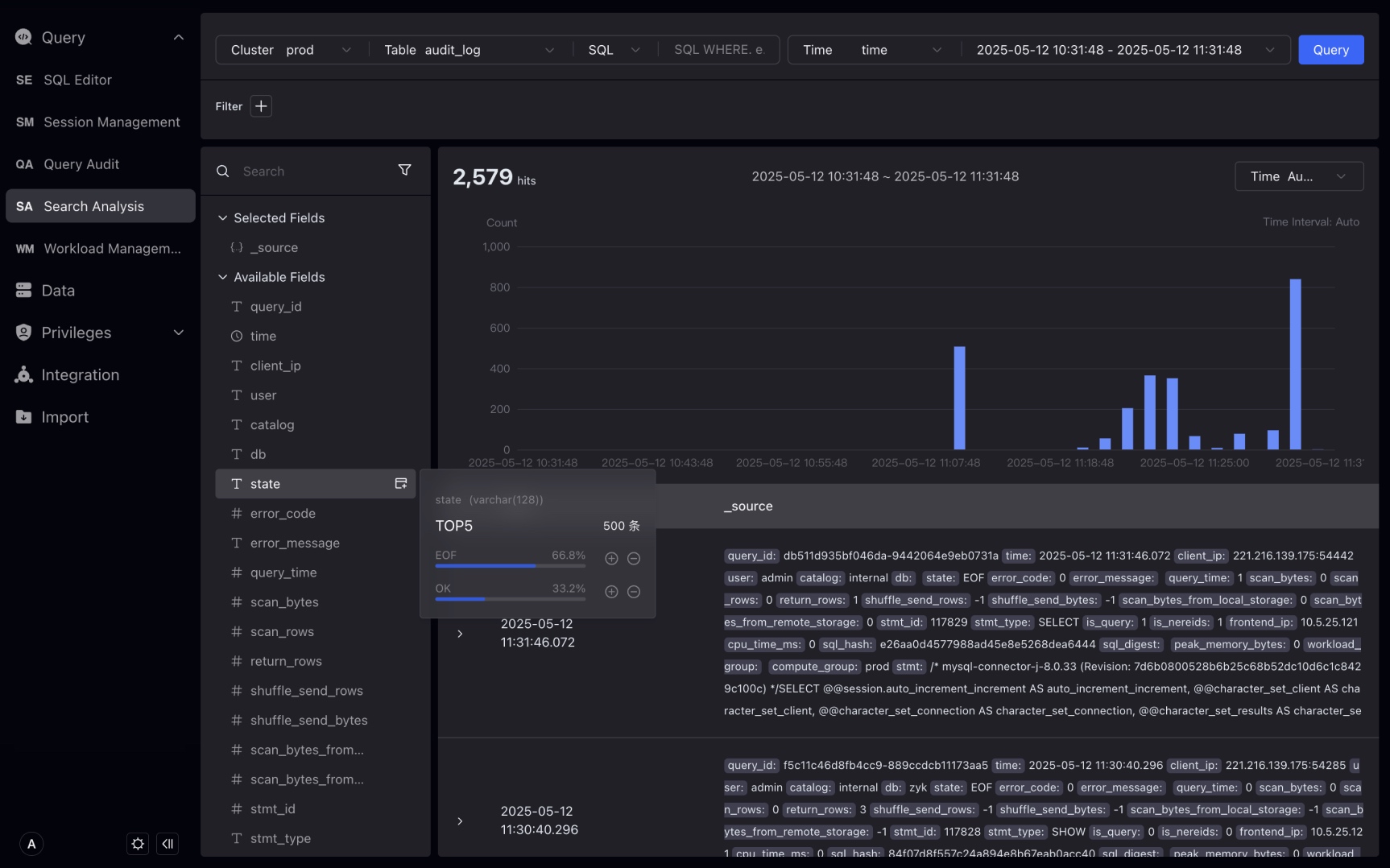Click the funnel filter icon beside Search
The height and width of the screenshot is (868, 1390).
(404, 171)
